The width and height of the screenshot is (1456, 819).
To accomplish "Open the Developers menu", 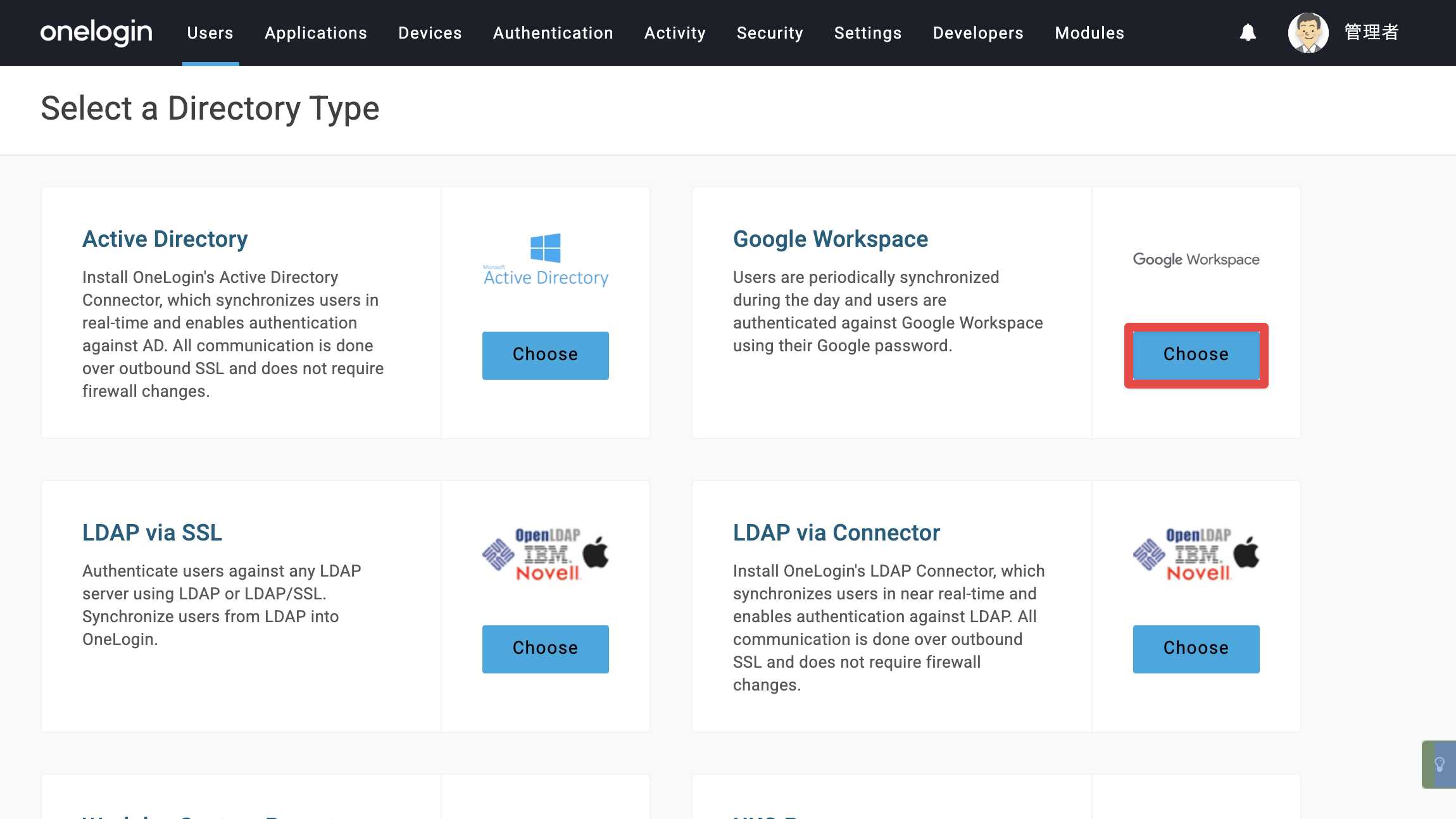I will pyautogui.click(x=978, y=33).
